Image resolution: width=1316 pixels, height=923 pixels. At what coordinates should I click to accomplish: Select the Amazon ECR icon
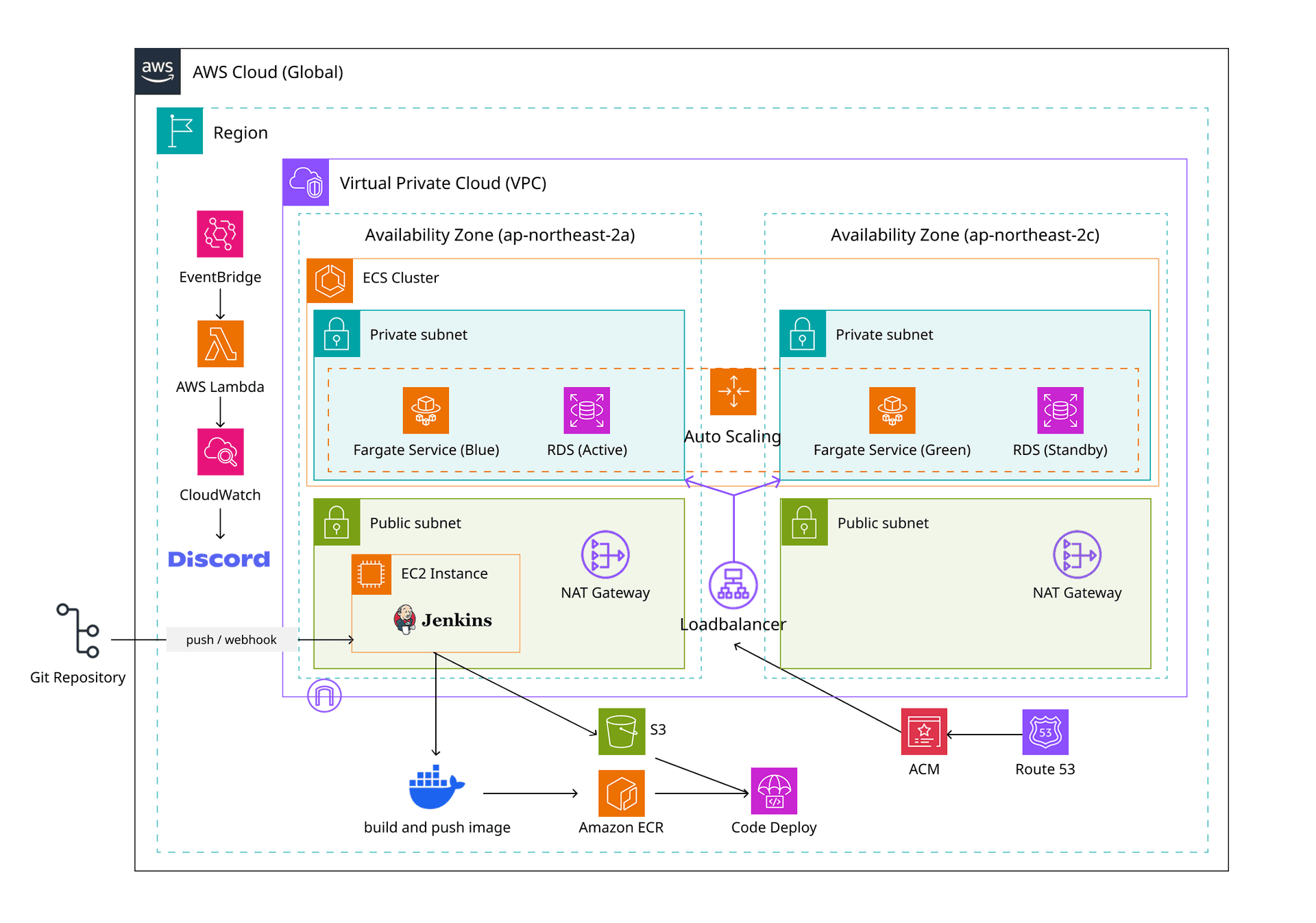coord(621,793)
